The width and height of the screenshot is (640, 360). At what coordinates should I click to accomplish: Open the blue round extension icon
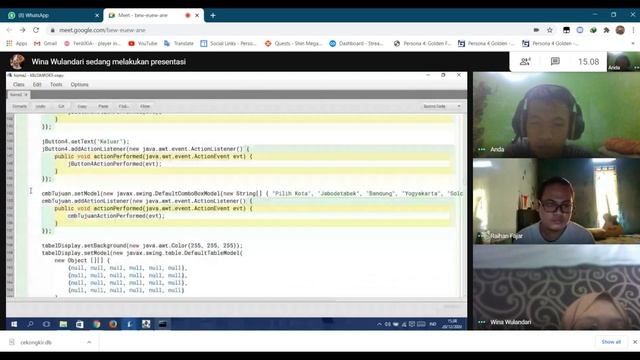coord(580,30)
